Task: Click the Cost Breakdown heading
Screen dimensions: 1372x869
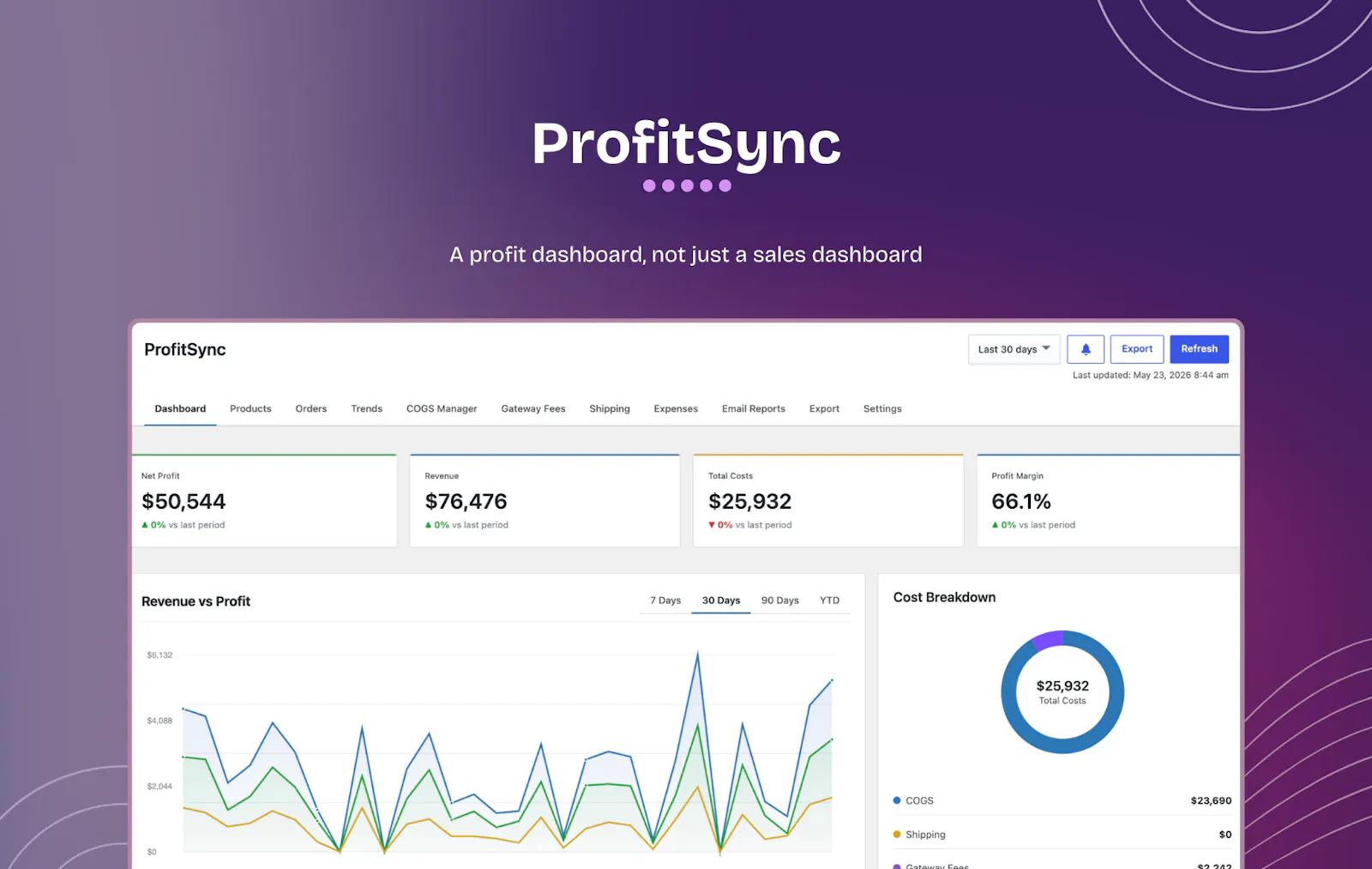Action: [944, 597]
